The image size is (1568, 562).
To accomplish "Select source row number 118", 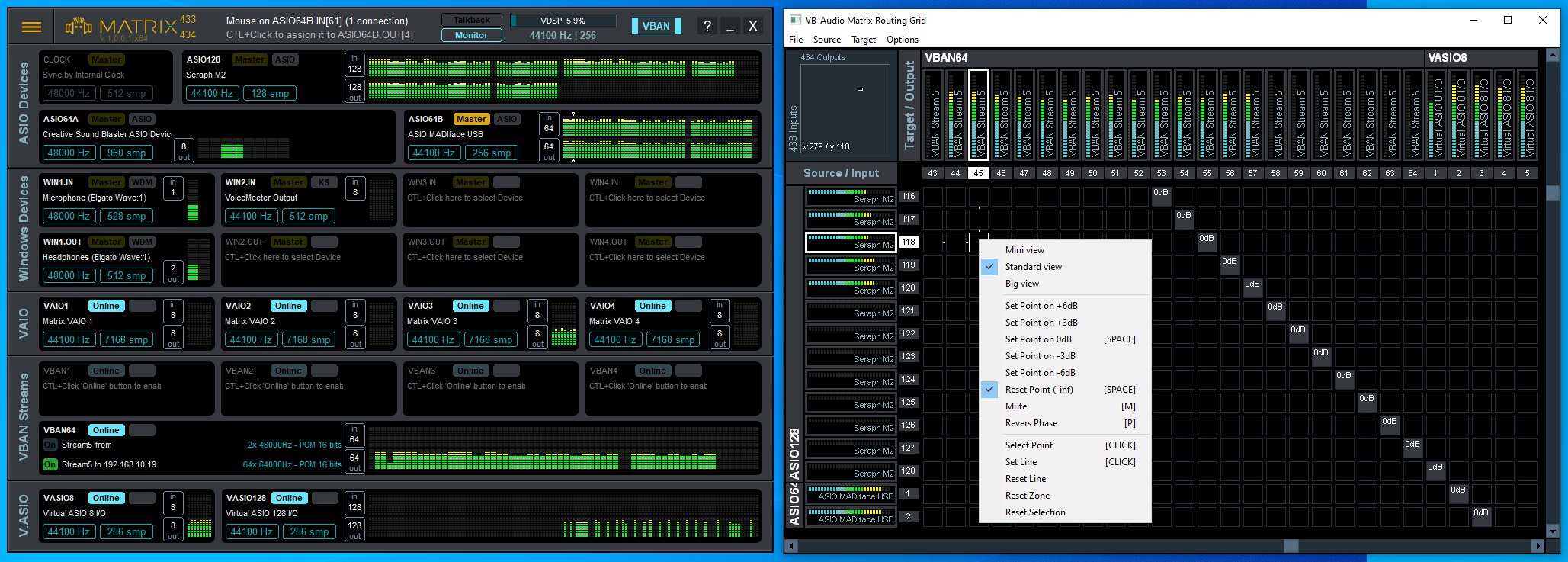I will click(x=908, y=242).
